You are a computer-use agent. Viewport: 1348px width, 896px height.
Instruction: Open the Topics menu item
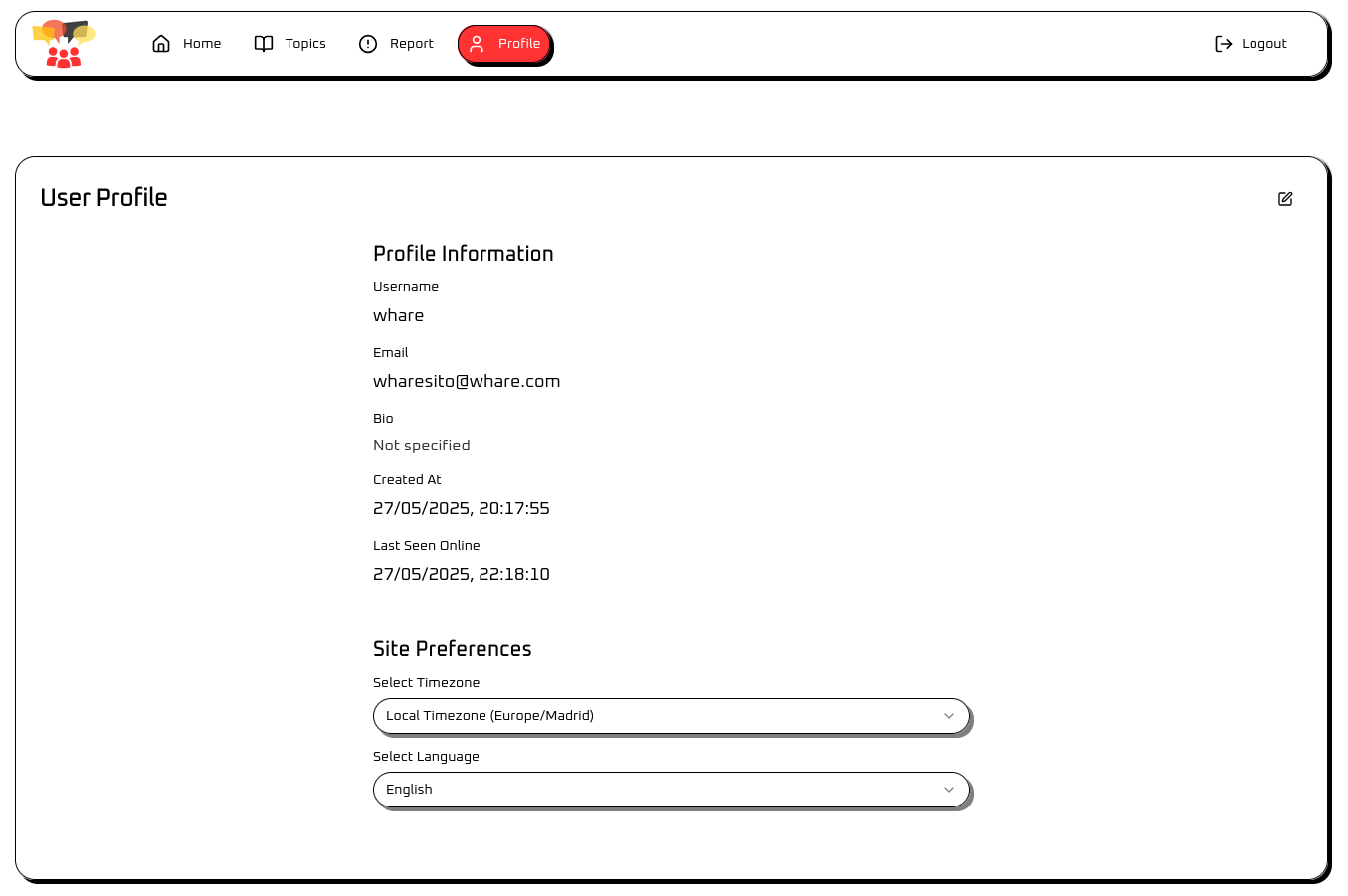[x=305, y=44]
